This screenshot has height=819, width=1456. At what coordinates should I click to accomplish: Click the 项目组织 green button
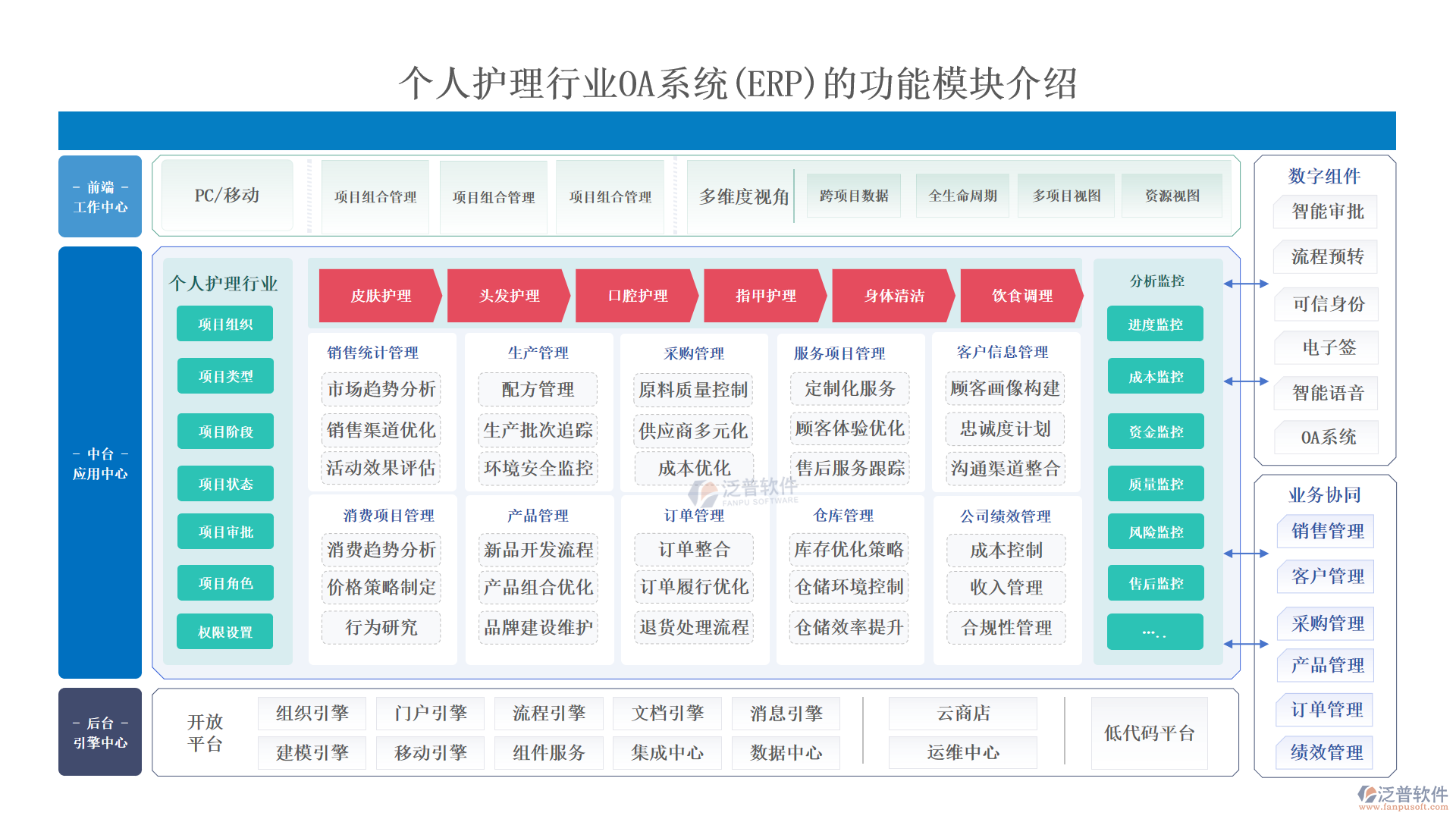coord(224,325)
